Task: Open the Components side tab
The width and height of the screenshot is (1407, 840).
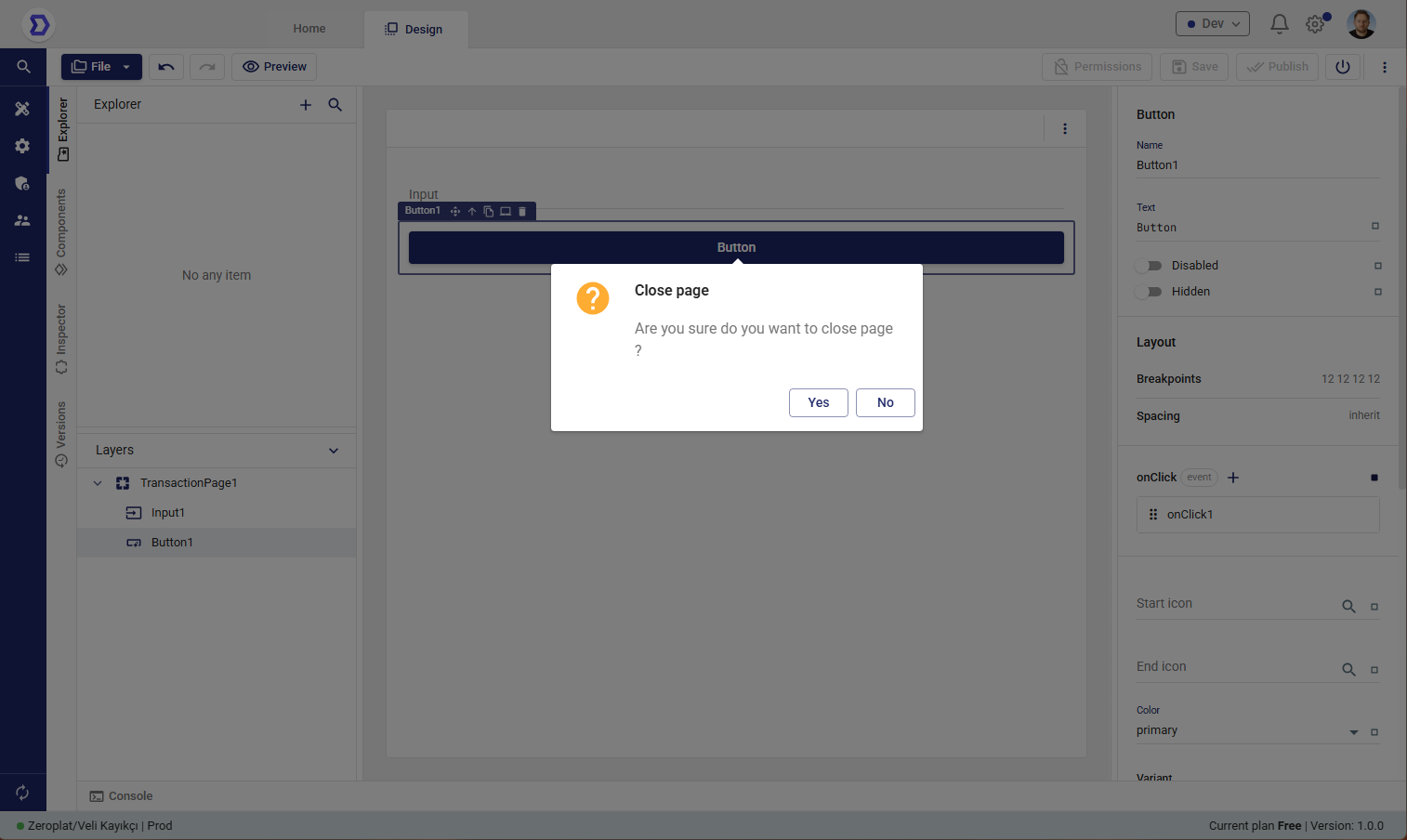Action: coord(61,231)
